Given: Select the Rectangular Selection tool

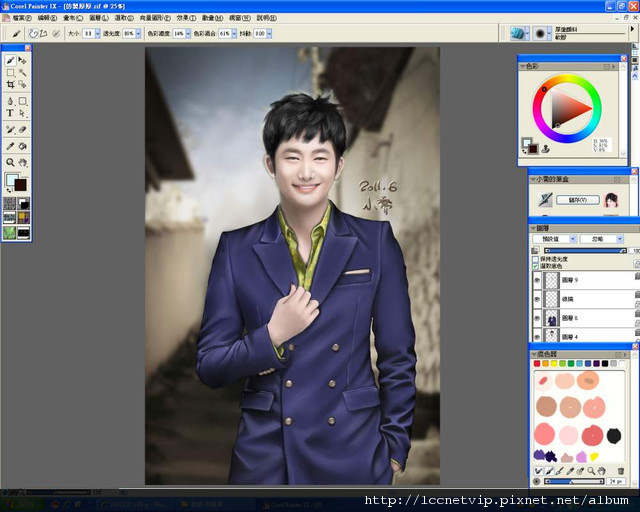Looking at the screenshot, I should point(10,73).
